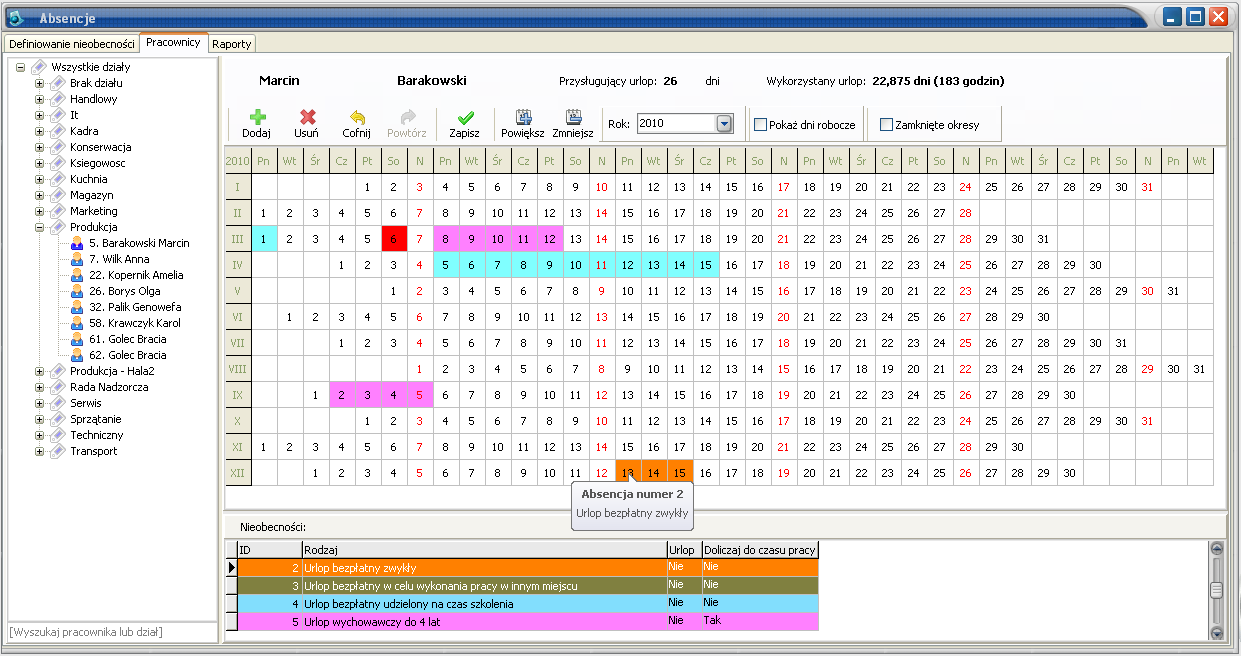
Task: Click the ID column header
Action: click(270, 549)
